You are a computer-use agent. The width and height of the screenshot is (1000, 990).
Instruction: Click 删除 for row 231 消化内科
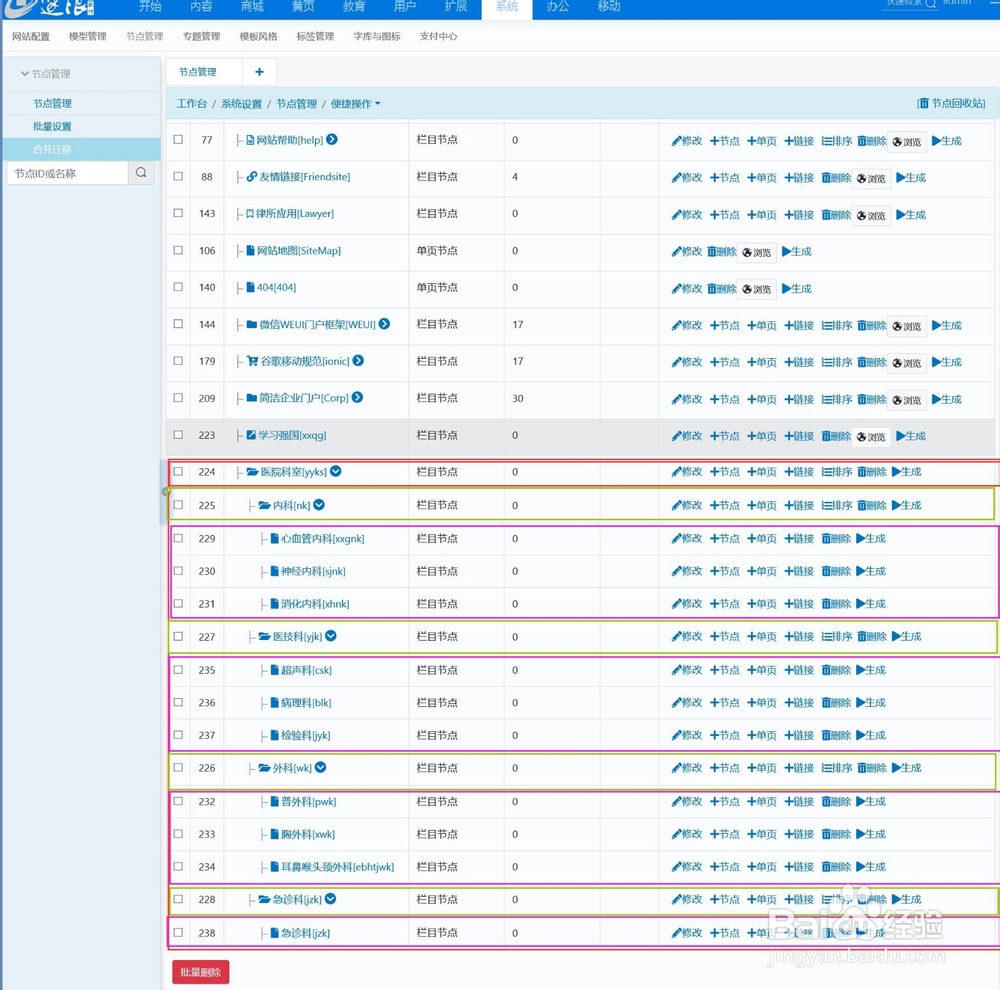(836, 603)
